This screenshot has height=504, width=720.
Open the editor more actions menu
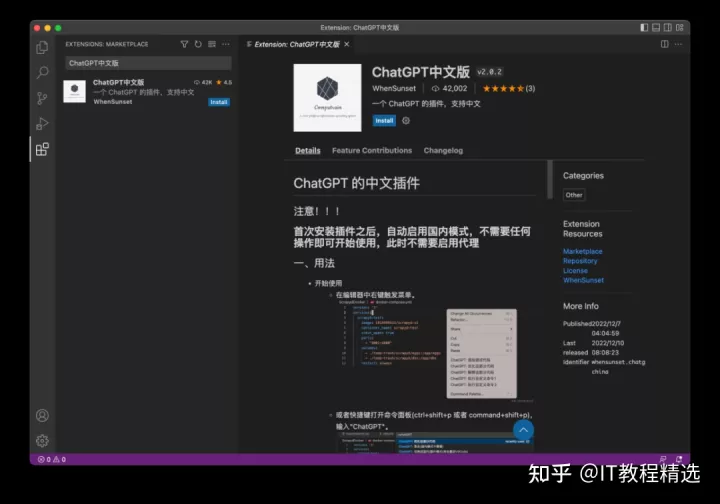[678, 44]
